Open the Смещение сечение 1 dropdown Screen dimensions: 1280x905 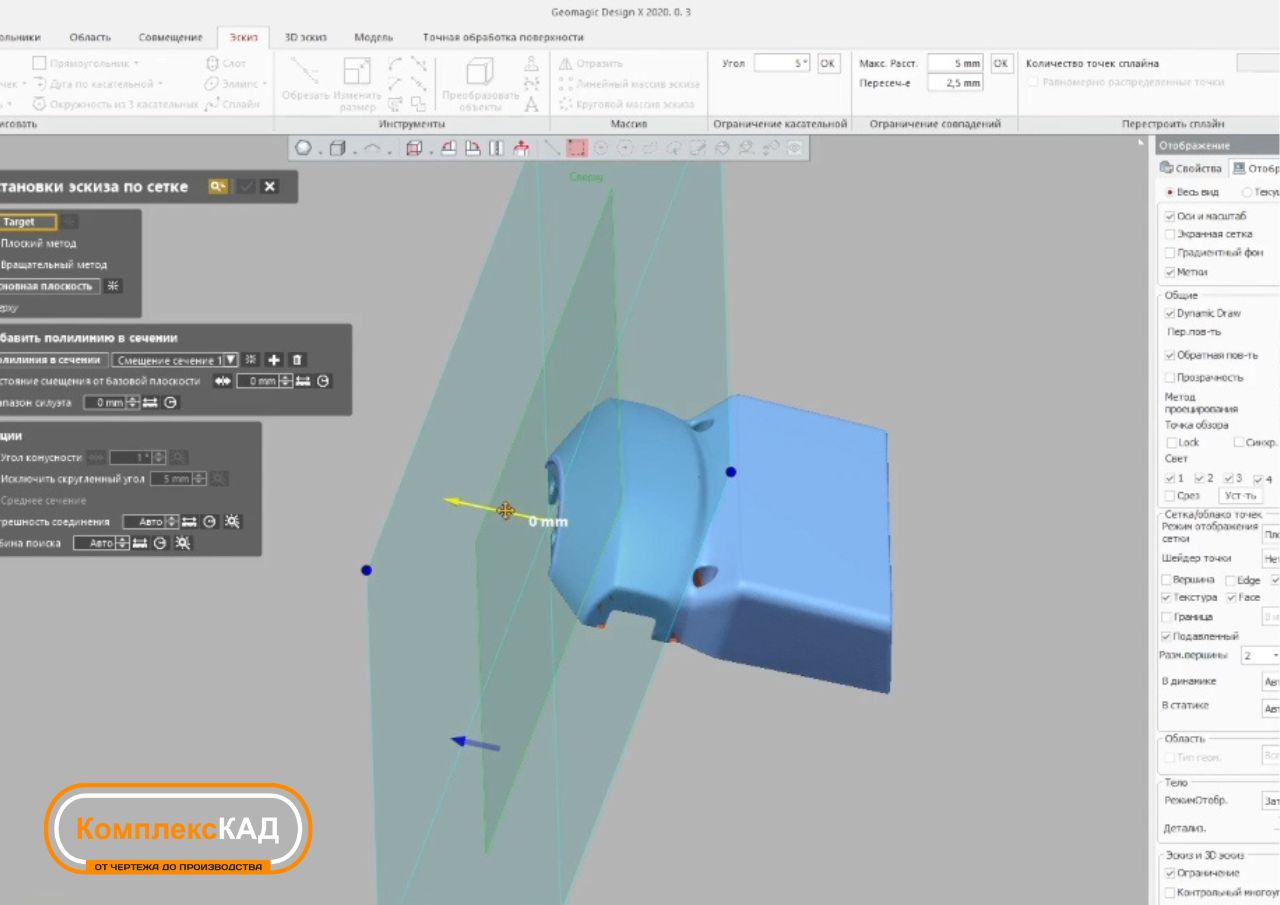(x=230, y=360)
